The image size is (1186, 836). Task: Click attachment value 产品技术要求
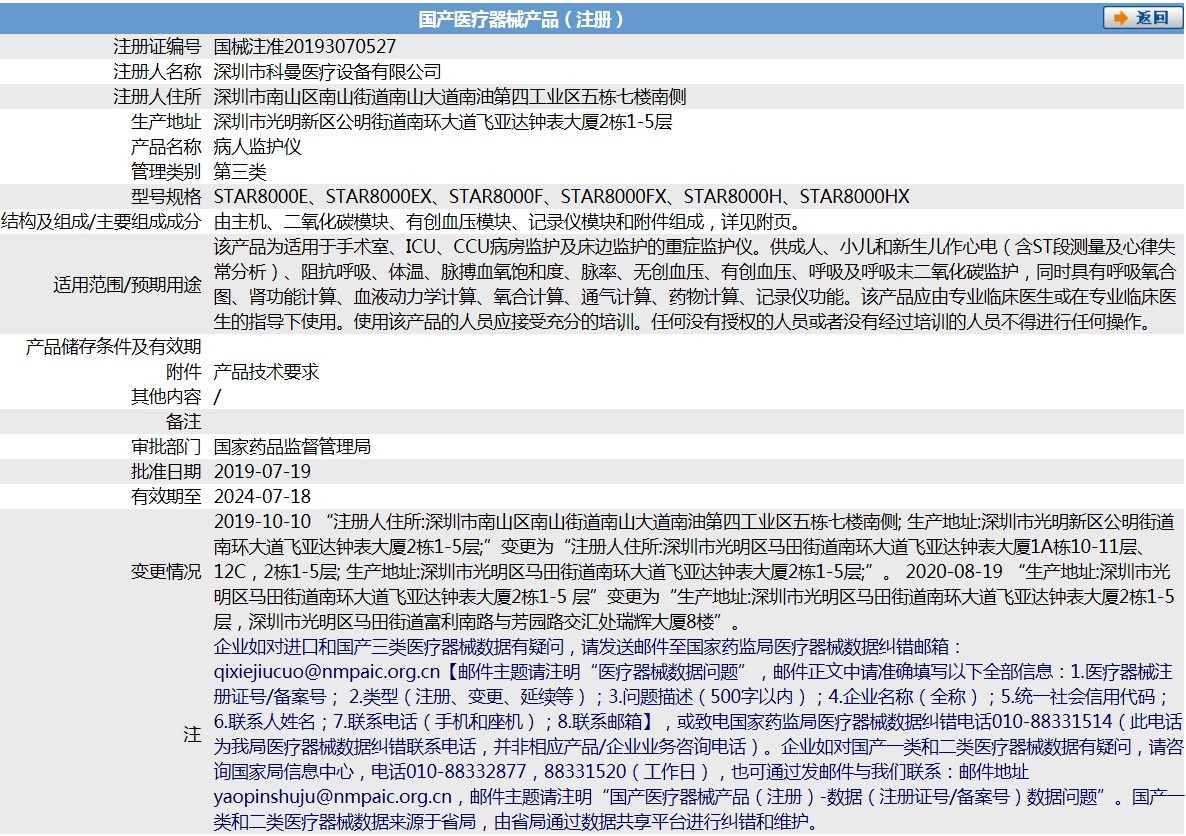pyautogui.click(x=266, y=371)
